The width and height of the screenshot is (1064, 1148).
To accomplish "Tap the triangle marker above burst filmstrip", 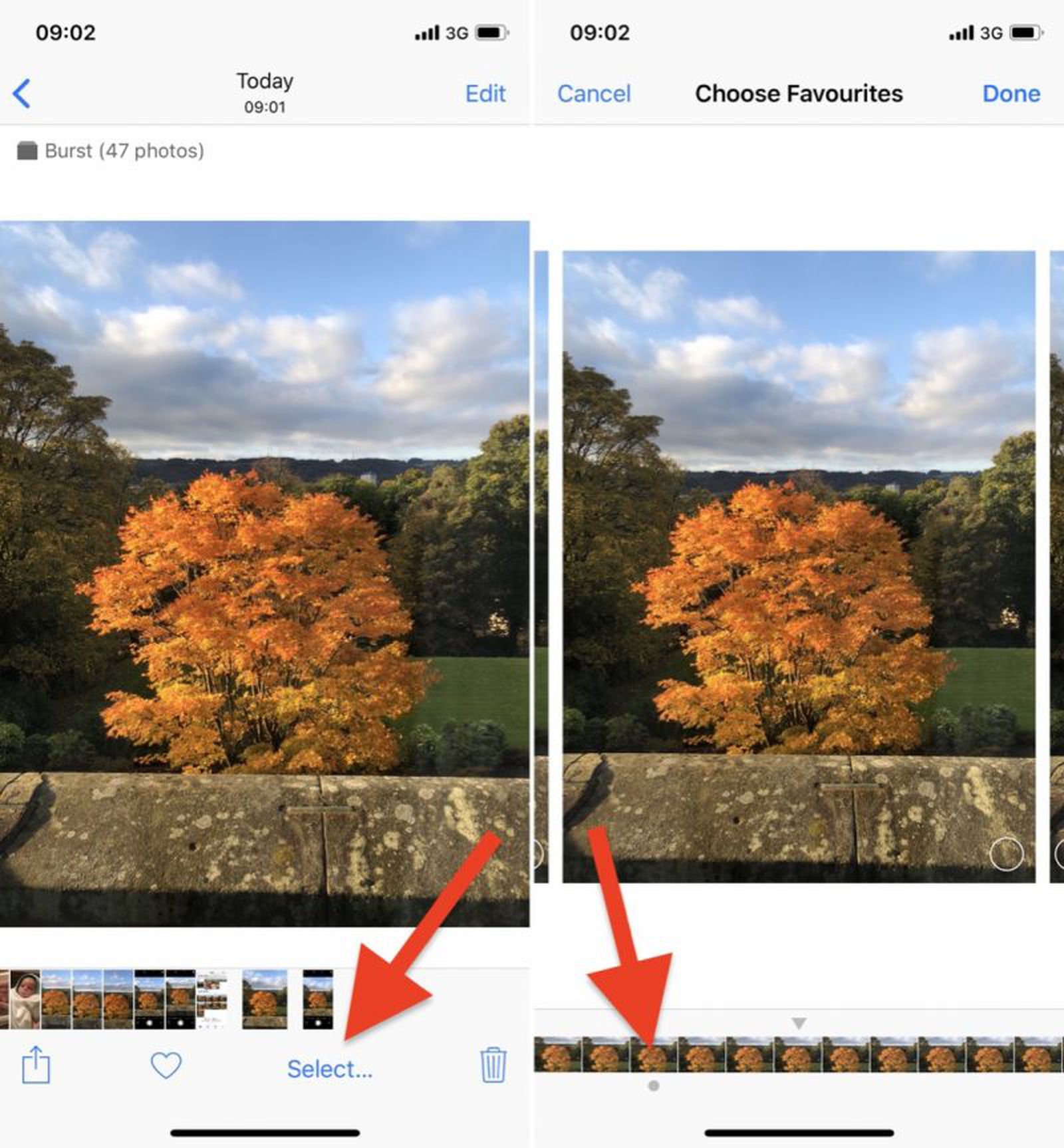I will tap(799, 1022).
